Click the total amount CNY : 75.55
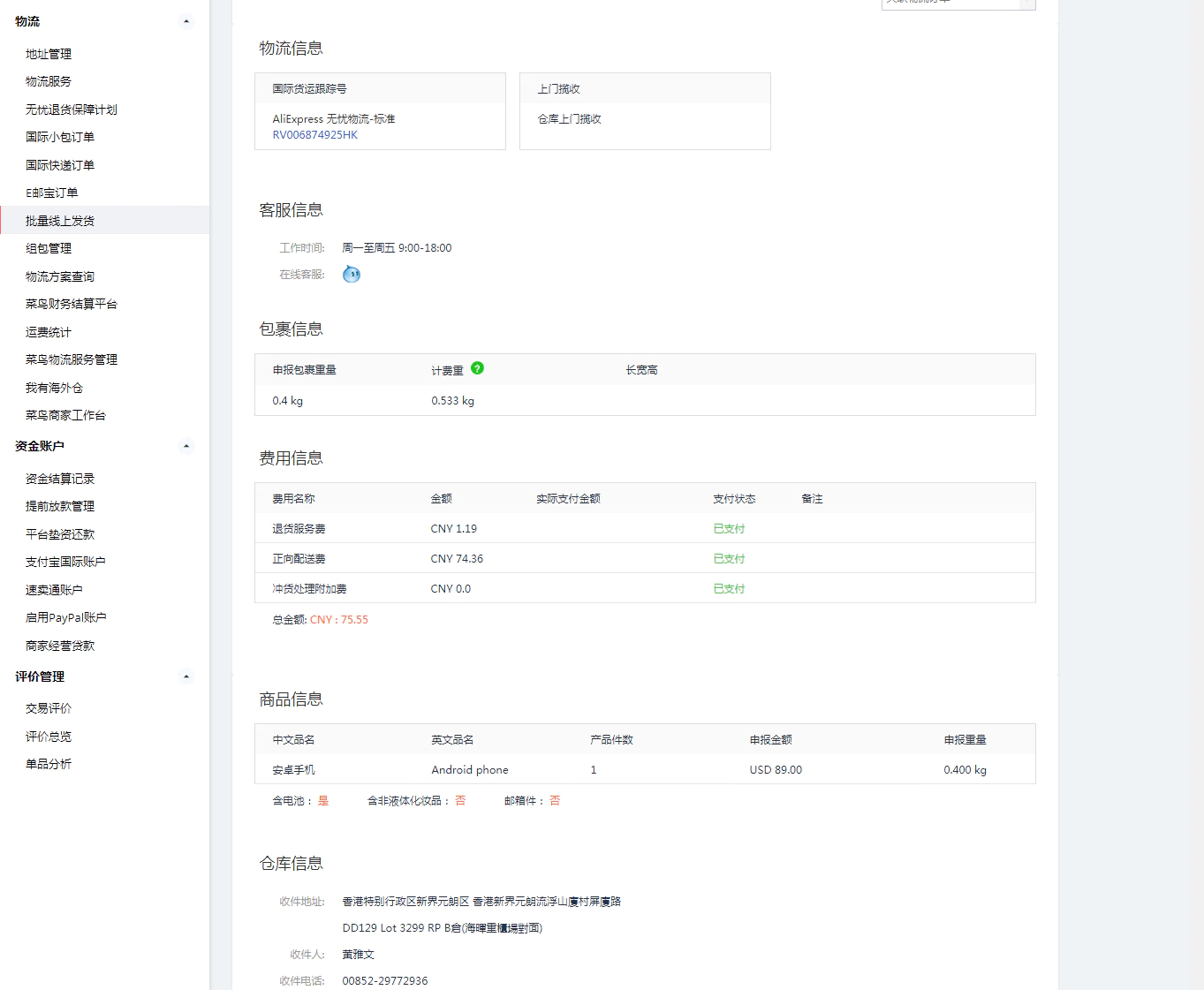1204x990 pixels. point(339,620)
